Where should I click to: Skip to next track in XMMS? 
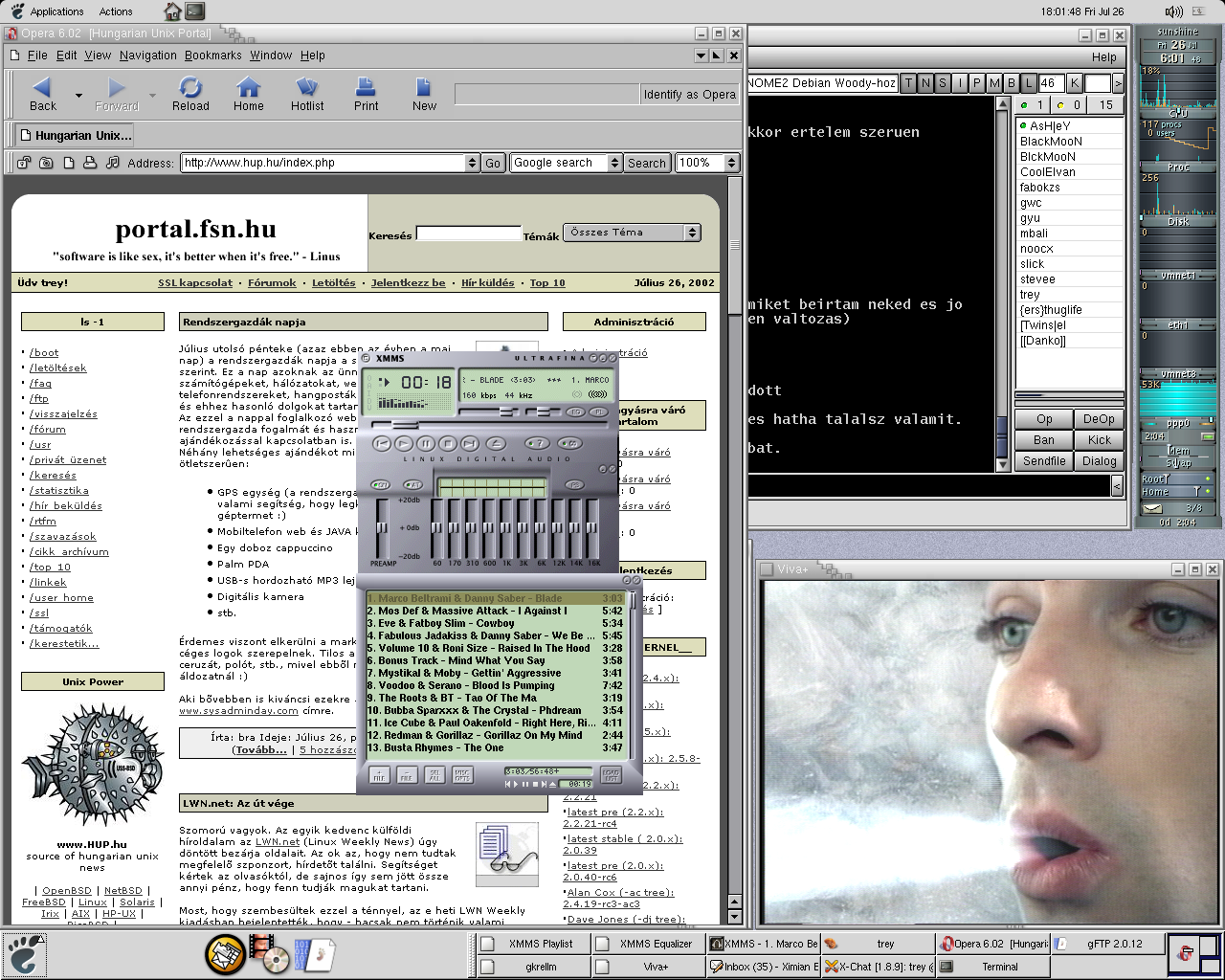470,443
